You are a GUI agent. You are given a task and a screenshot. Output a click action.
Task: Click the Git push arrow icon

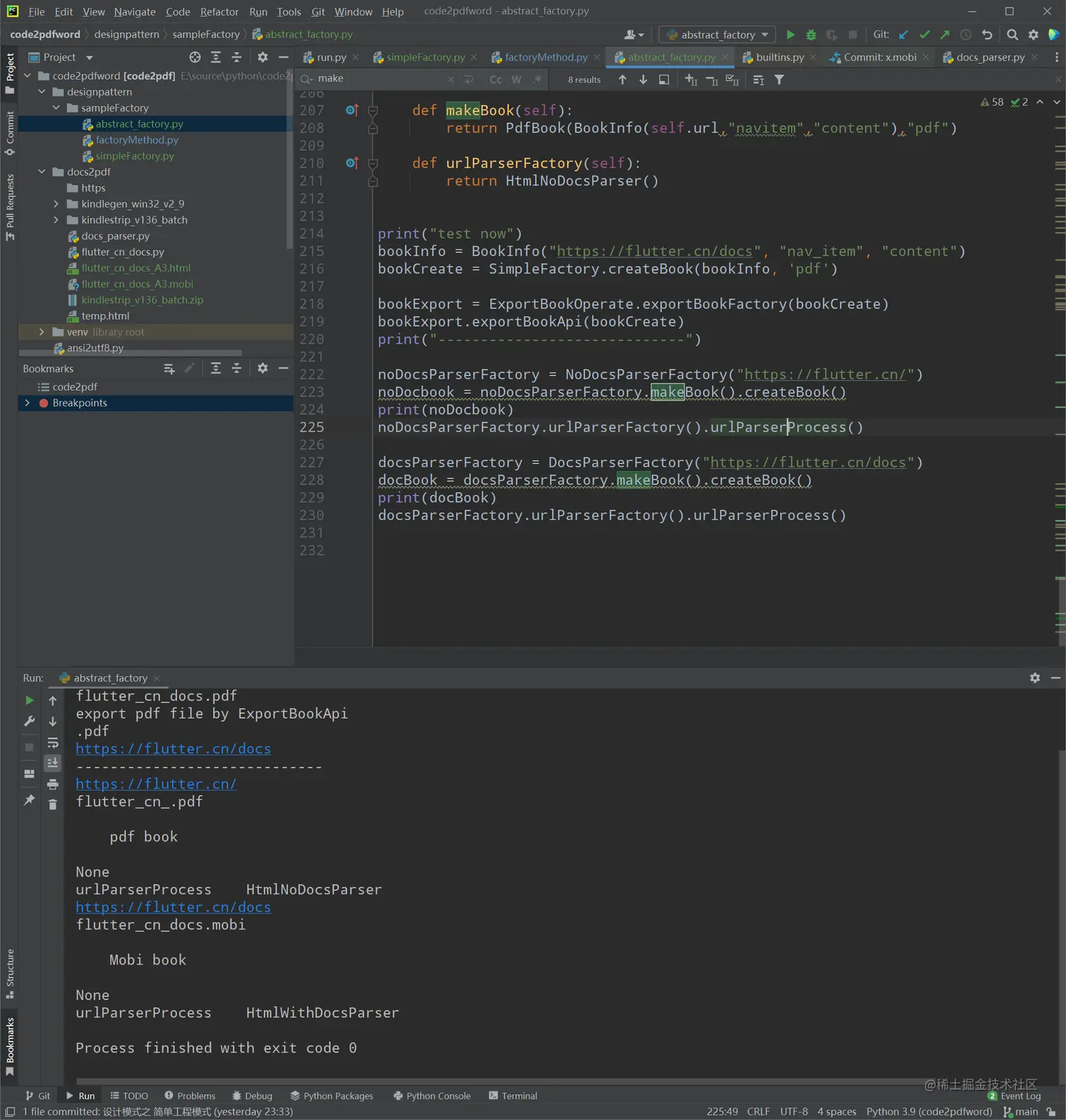point(945,35)
